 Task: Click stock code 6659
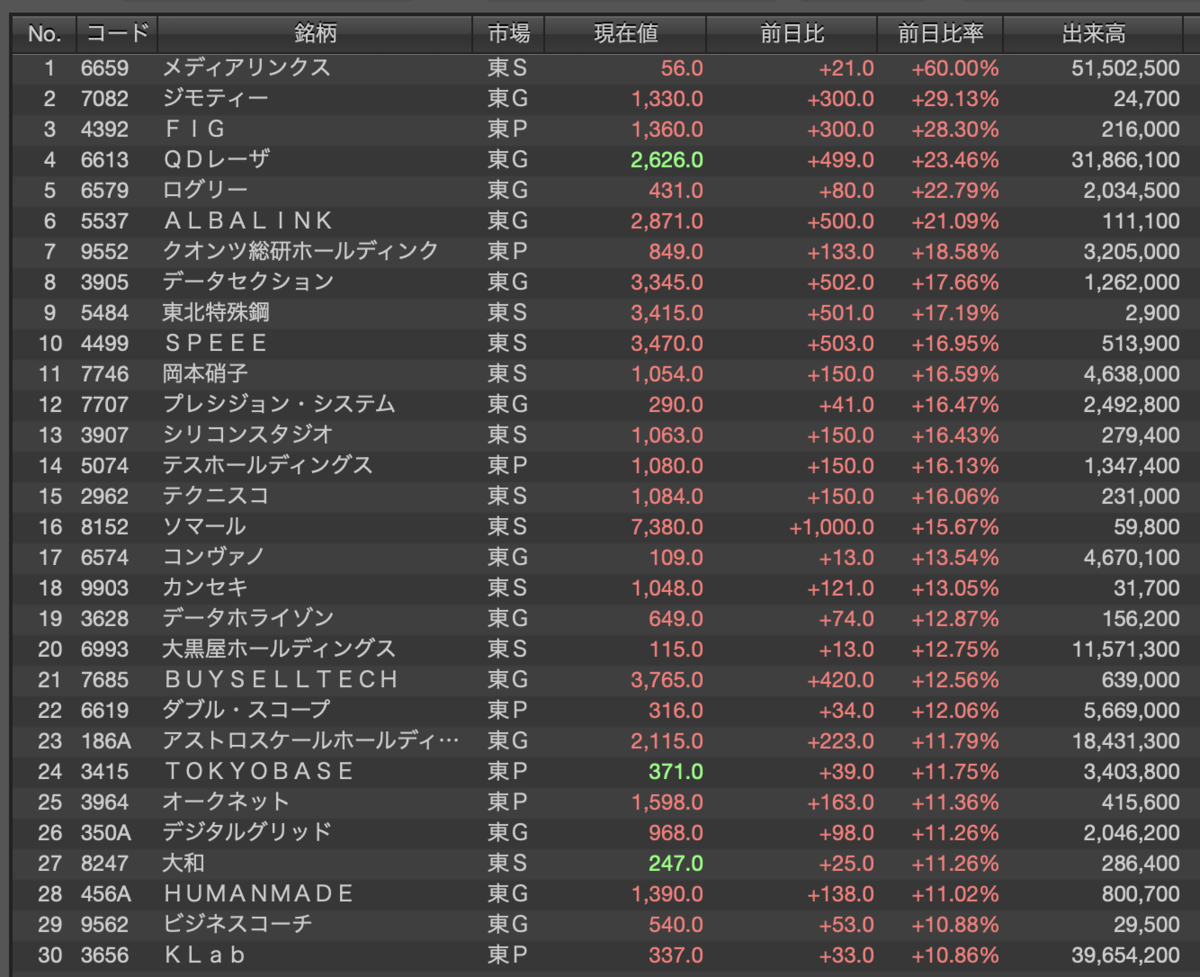(x=105, y=68)
